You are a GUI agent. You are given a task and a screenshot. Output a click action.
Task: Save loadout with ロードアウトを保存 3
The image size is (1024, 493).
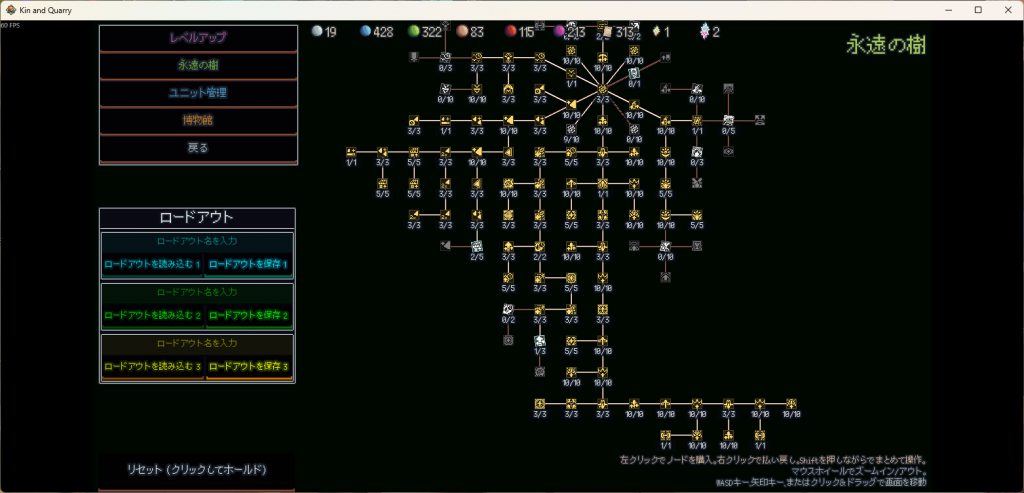tap(246, 367)
